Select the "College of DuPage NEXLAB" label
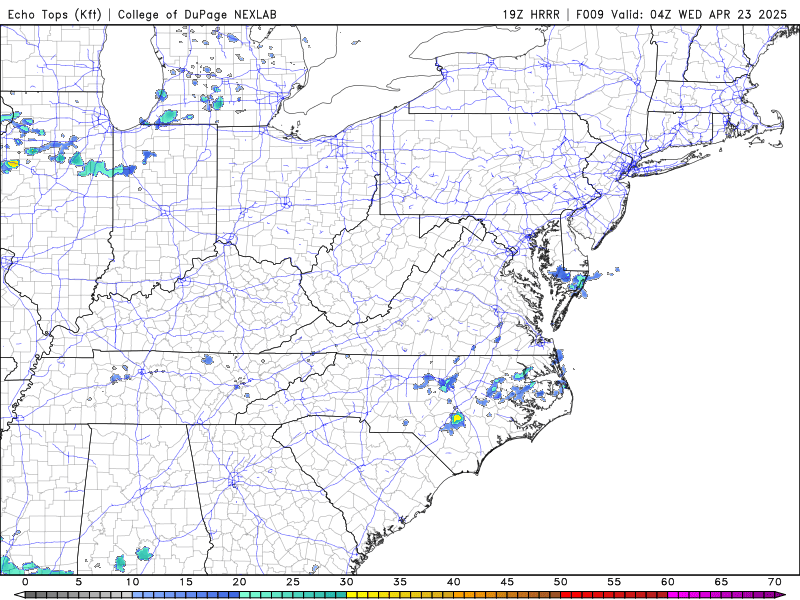 click(197, 14)
